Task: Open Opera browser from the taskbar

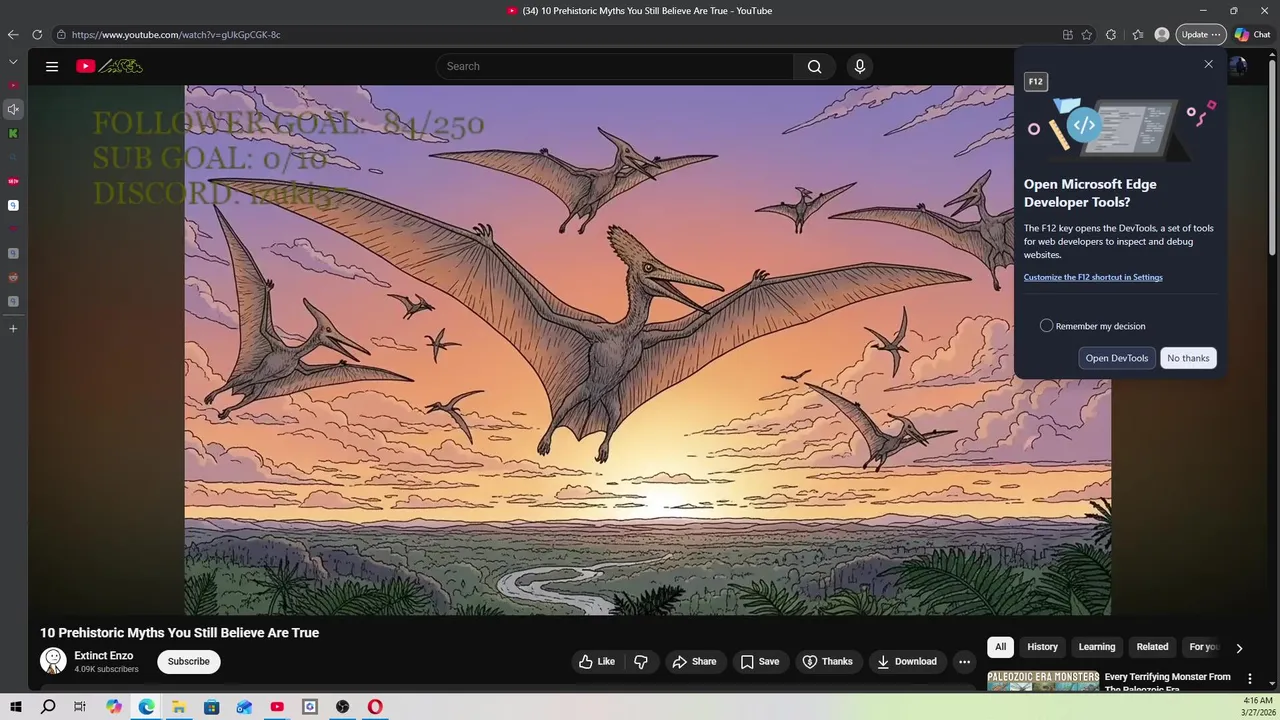Action: pyautogui.click(x=375, y=707)
